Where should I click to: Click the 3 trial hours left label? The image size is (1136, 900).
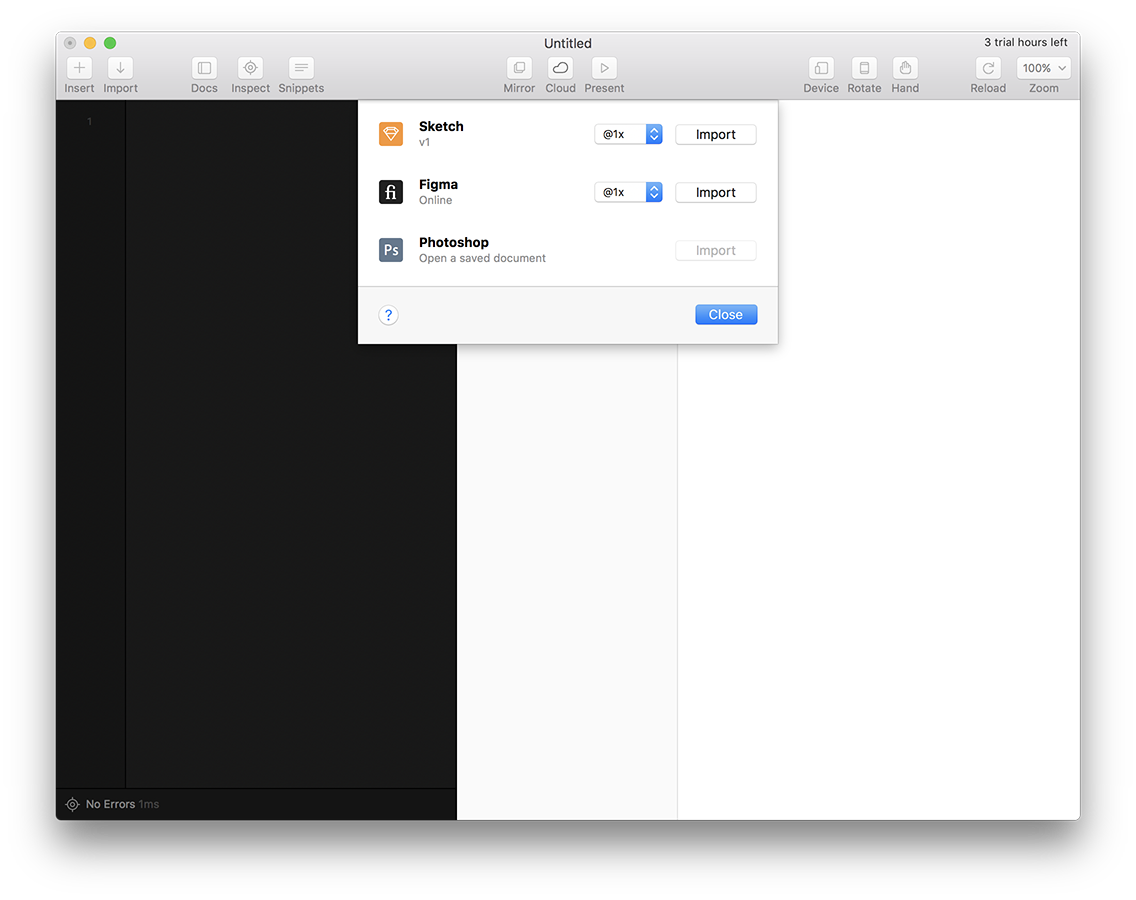(1025, 42)
